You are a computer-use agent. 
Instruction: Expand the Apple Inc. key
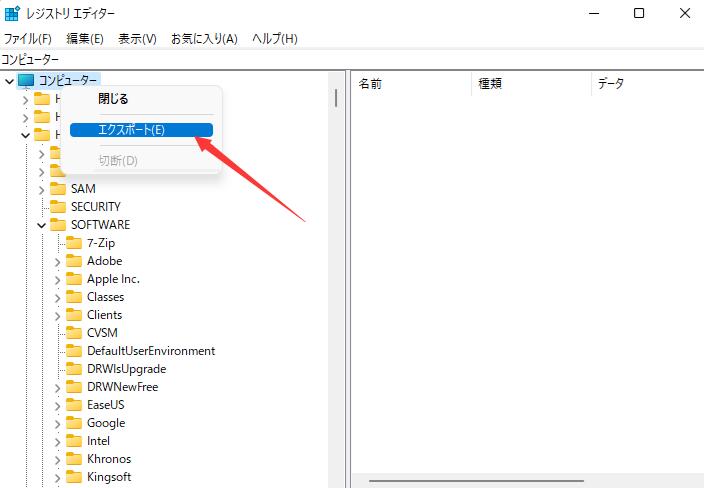[57, 279]
